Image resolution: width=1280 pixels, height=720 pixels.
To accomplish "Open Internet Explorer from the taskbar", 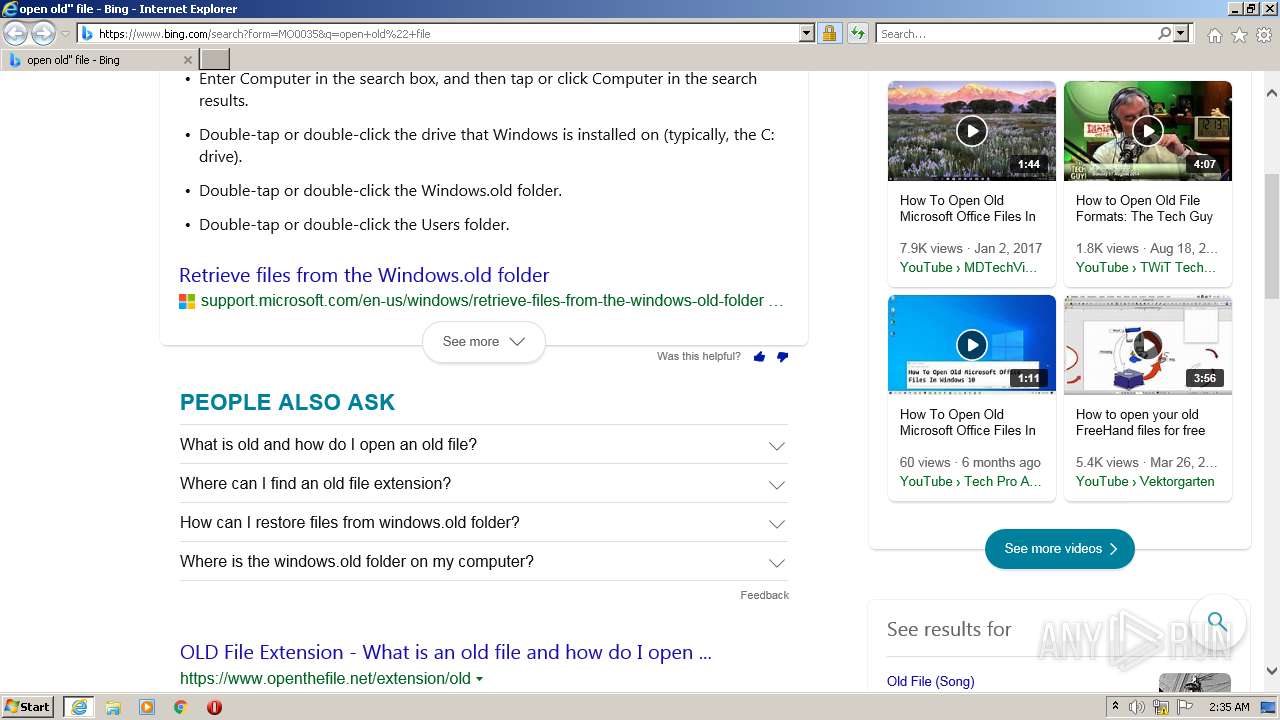I will 78,707.
